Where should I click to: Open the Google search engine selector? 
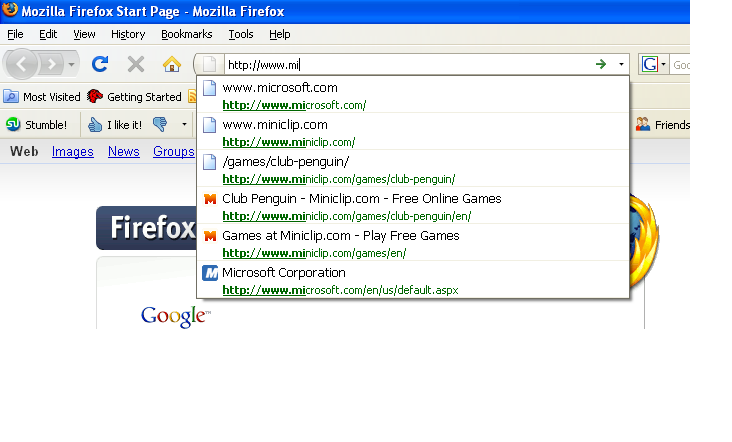(x=654, y=64)
